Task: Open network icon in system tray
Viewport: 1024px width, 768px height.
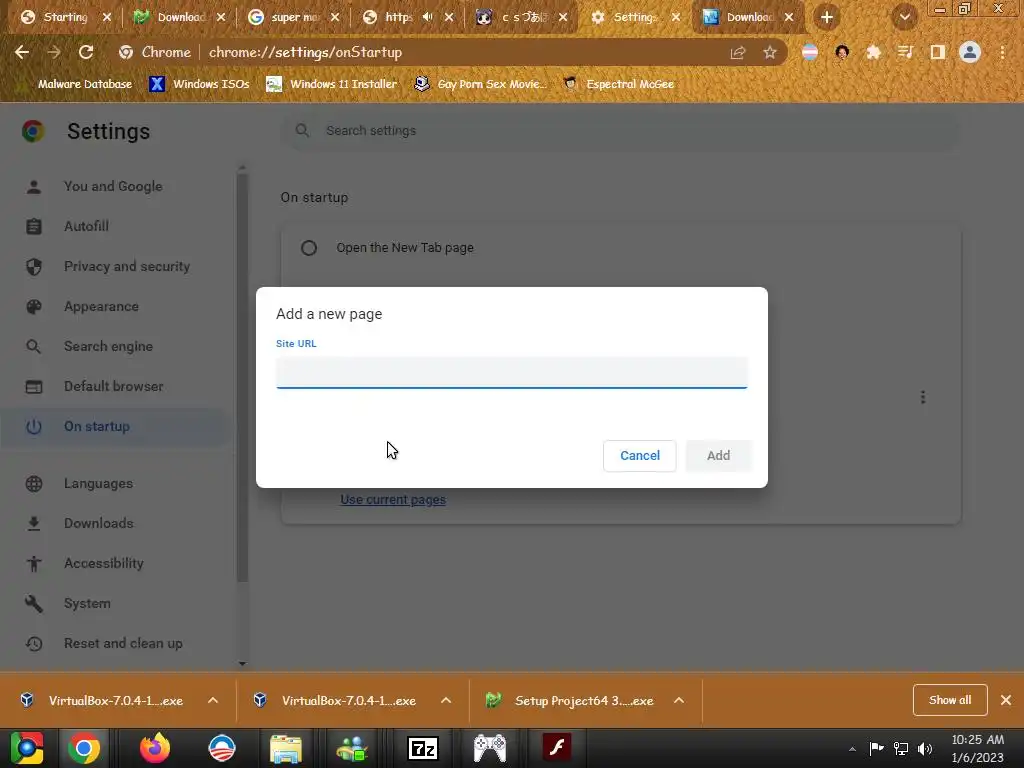Action: pyautogui.click(x=901, y=748)
